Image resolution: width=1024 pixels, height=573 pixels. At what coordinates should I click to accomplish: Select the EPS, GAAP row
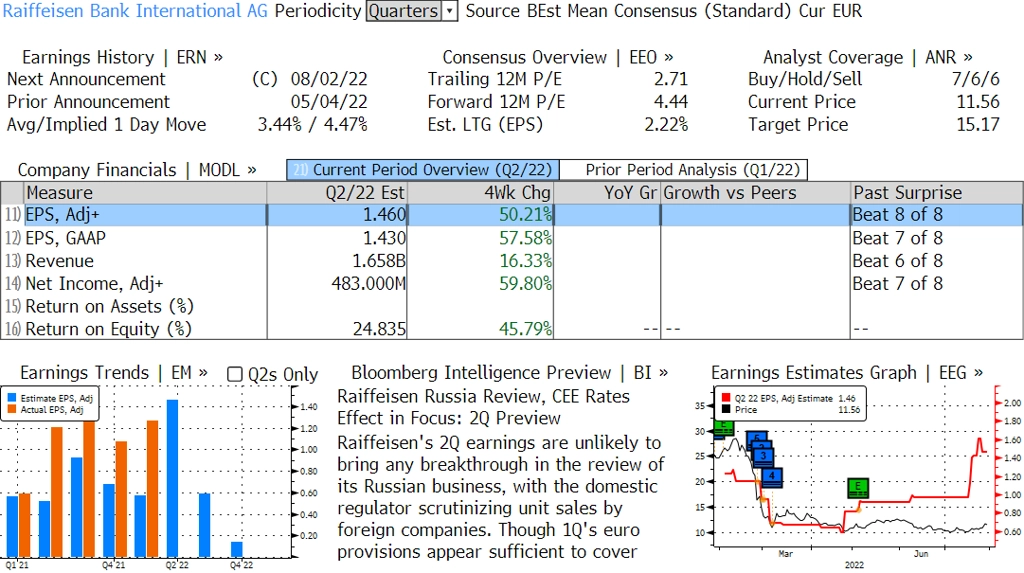[x=512, y=238]
